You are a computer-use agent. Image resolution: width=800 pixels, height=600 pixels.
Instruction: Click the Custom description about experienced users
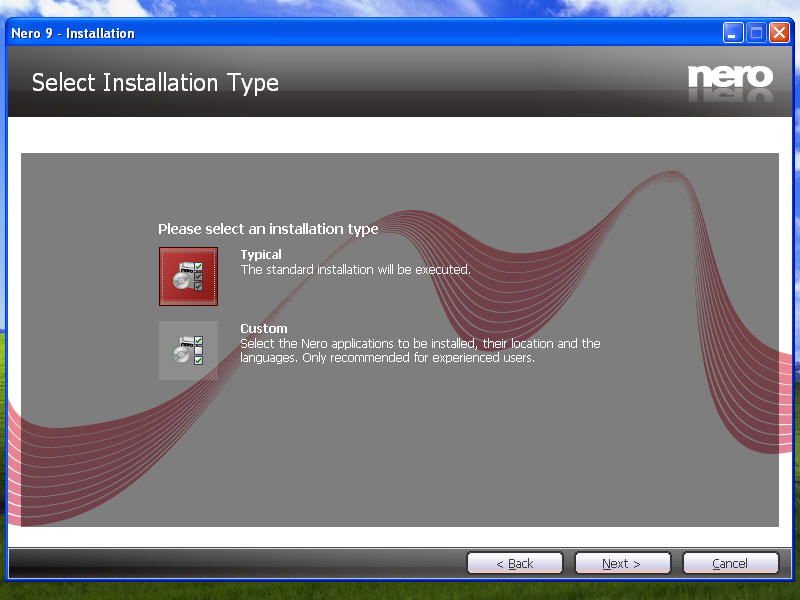420,351
